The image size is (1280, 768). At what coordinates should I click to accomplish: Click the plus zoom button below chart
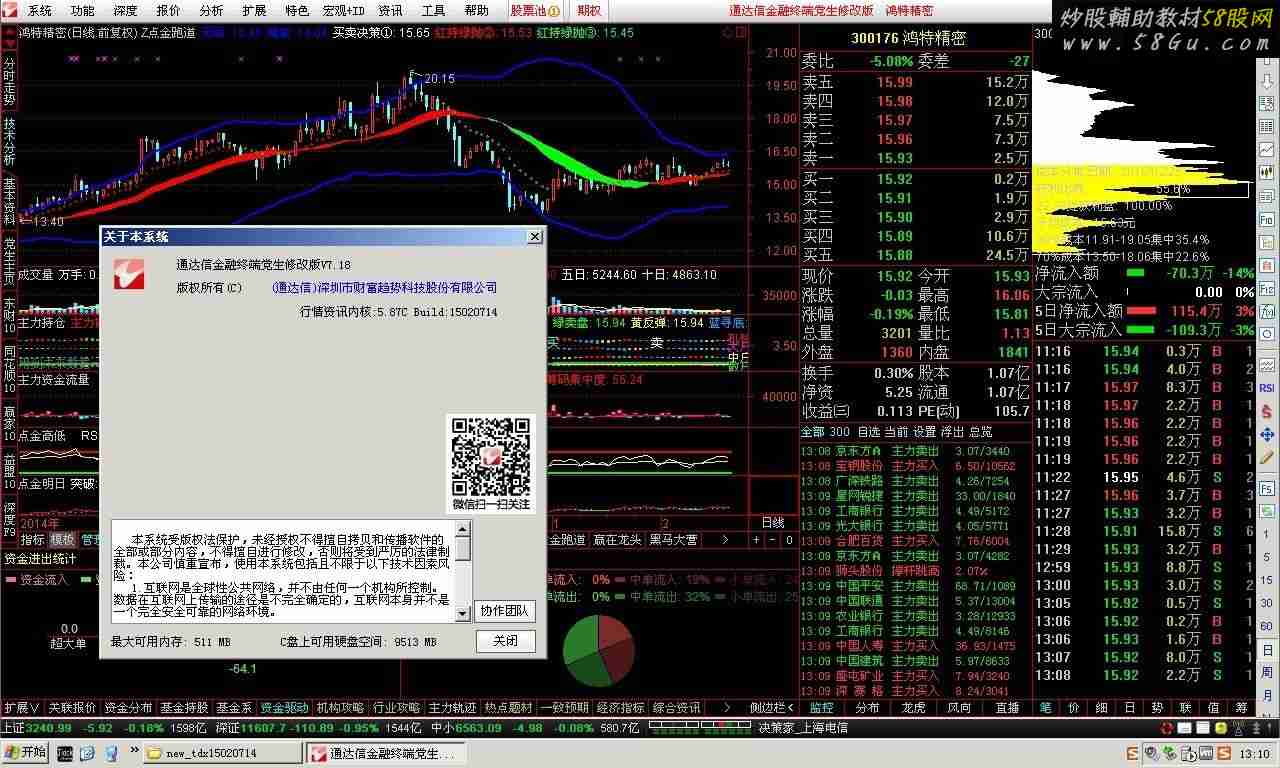[x=756, y=540]
